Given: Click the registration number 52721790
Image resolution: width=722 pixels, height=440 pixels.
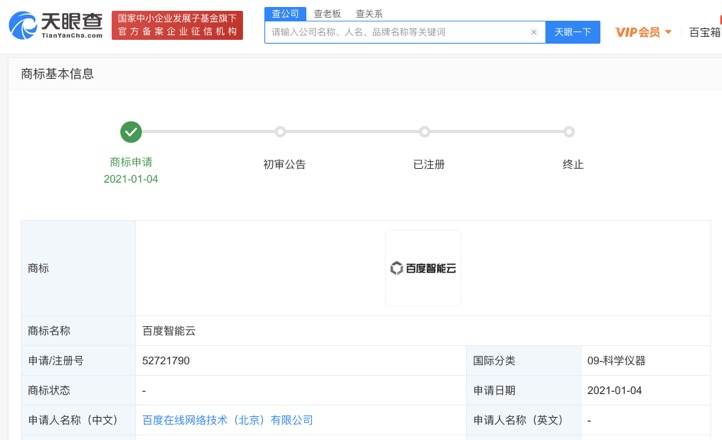Looking at the screenshot, I should pyautogui.click(x=166, y=360).
